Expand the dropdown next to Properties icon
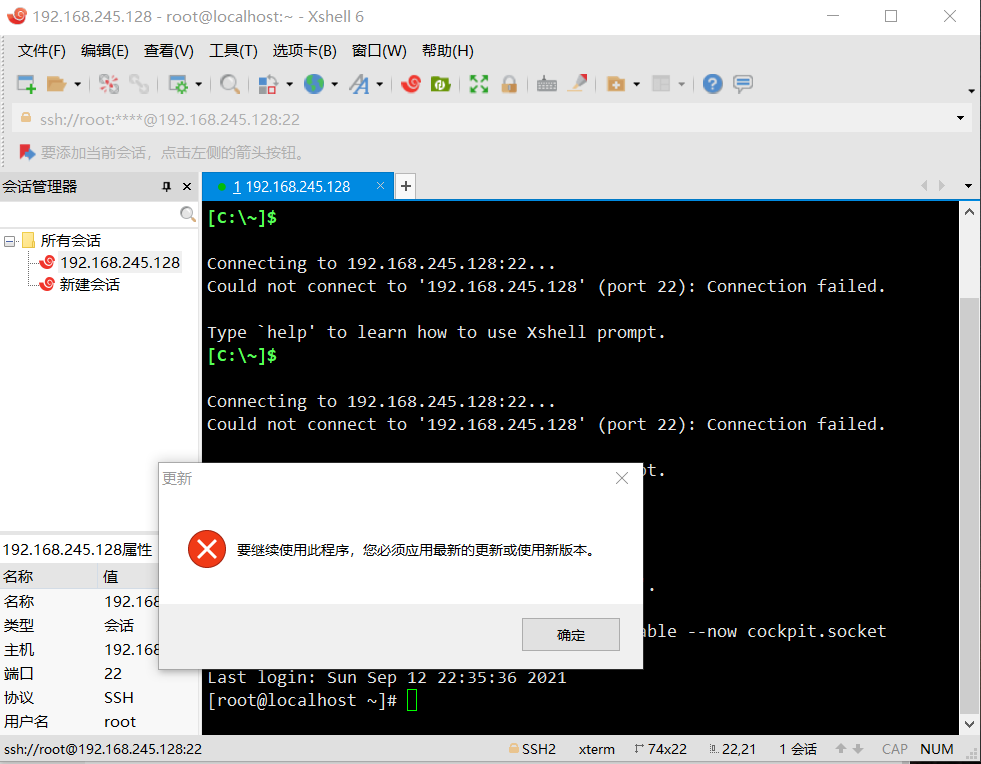Viewport: 981px width, 764px height. point(198,84)
